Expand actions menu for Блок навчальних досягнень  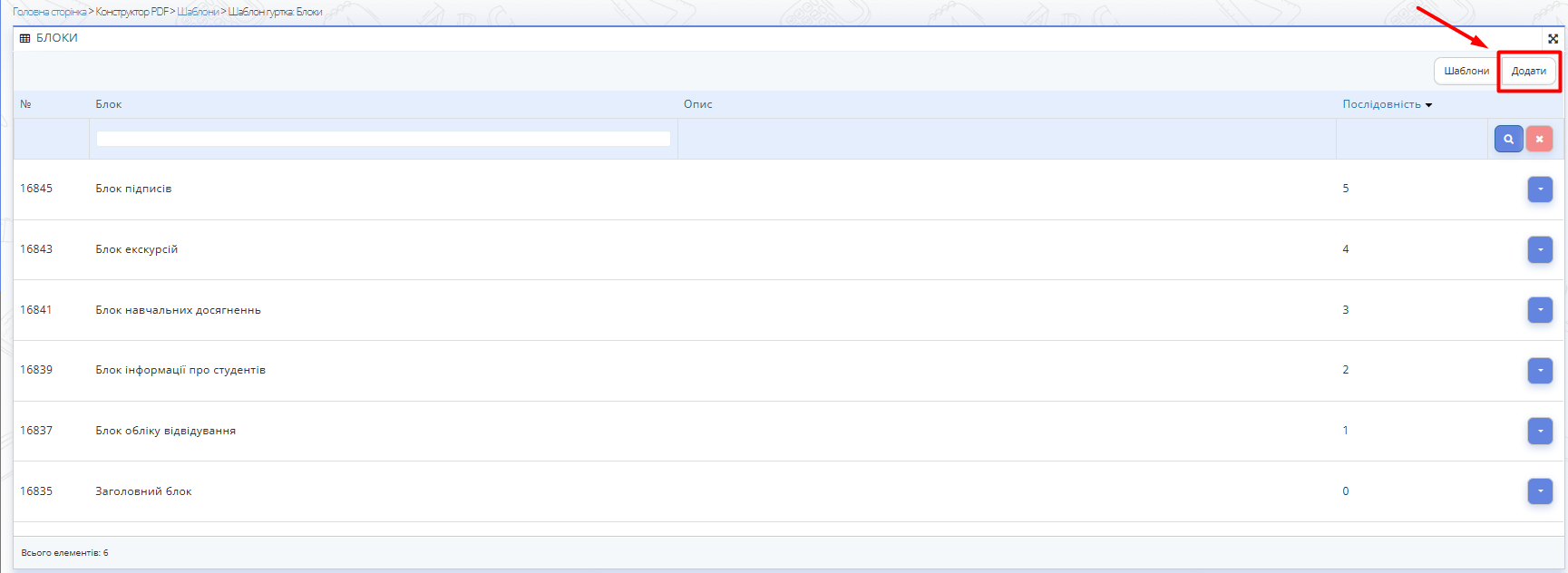1540,310
